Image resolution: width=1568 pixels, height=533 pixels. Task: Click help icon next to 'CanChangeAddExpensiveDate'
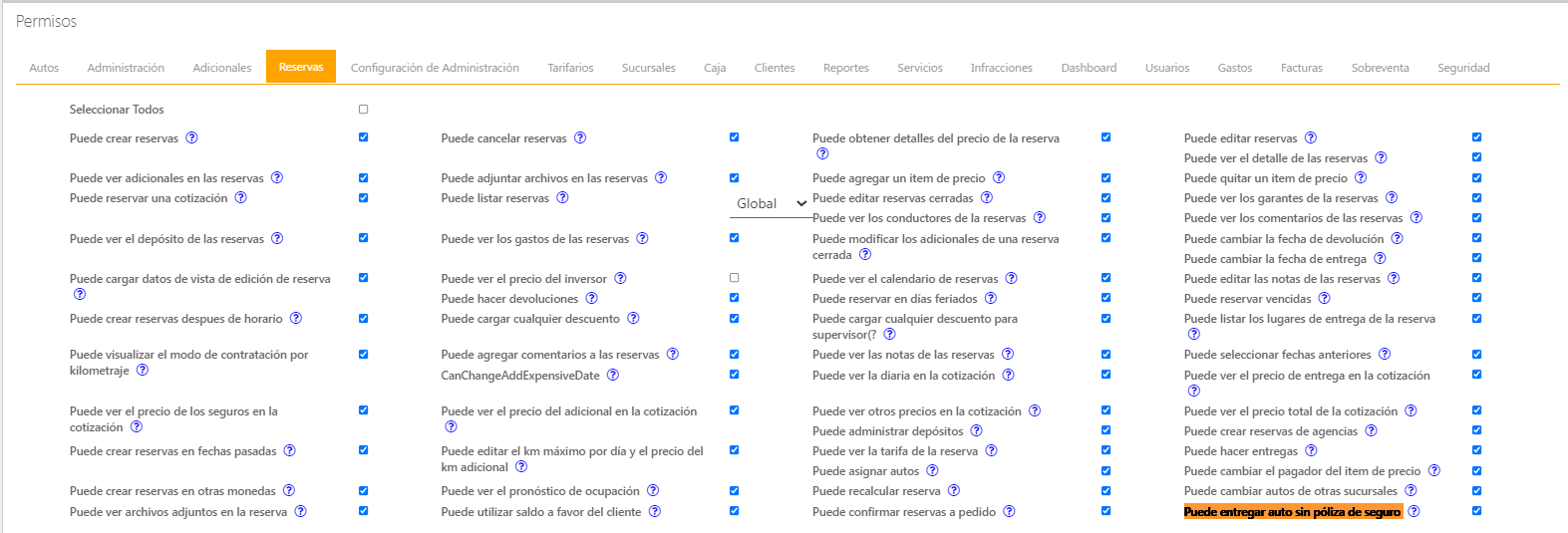[613, 376]
